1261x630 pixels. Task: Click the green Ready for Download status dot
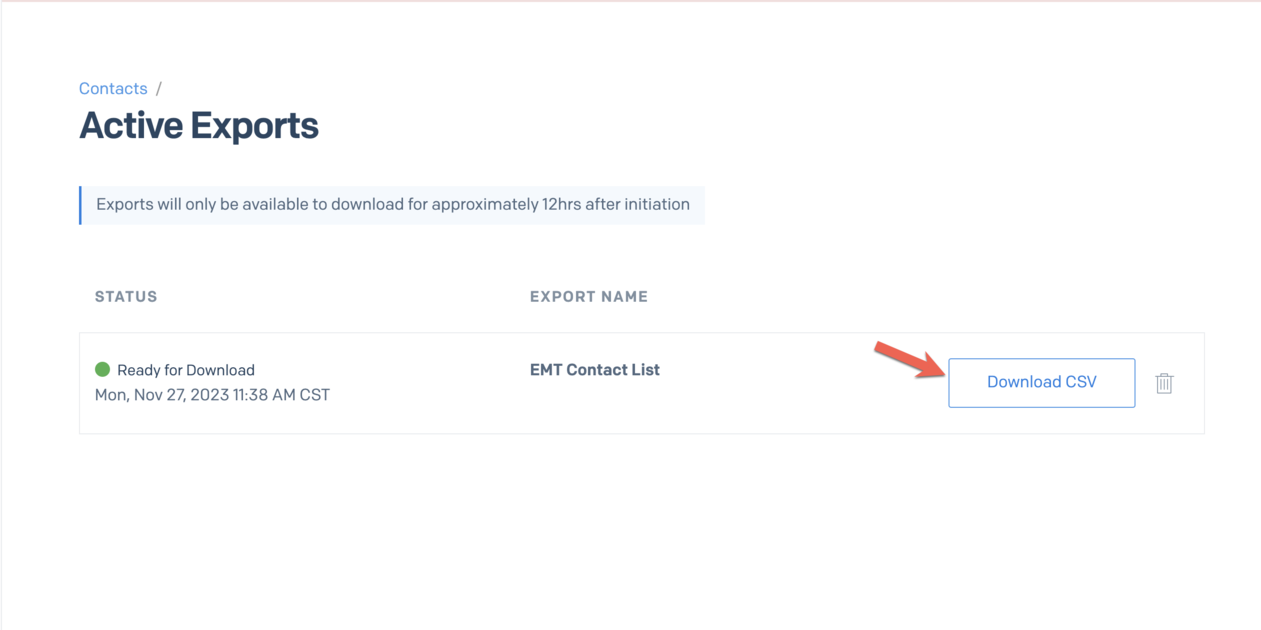point(102,369)
